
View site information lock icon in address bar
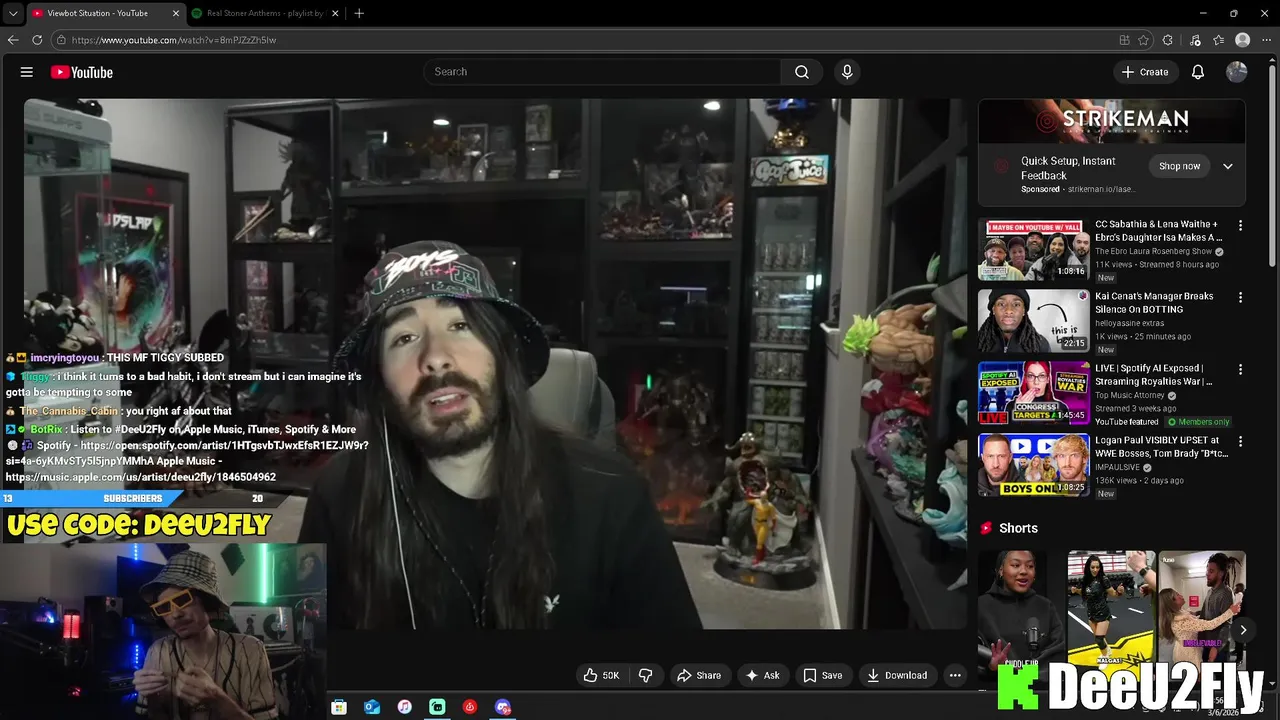click(61, 40)
